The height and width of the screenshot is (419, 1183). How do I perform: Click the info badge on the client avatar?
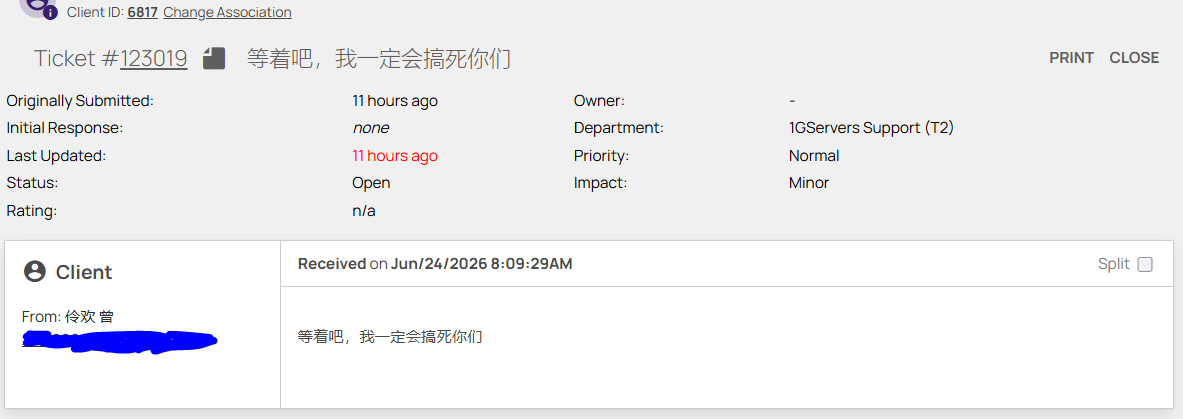click(50, 13)
